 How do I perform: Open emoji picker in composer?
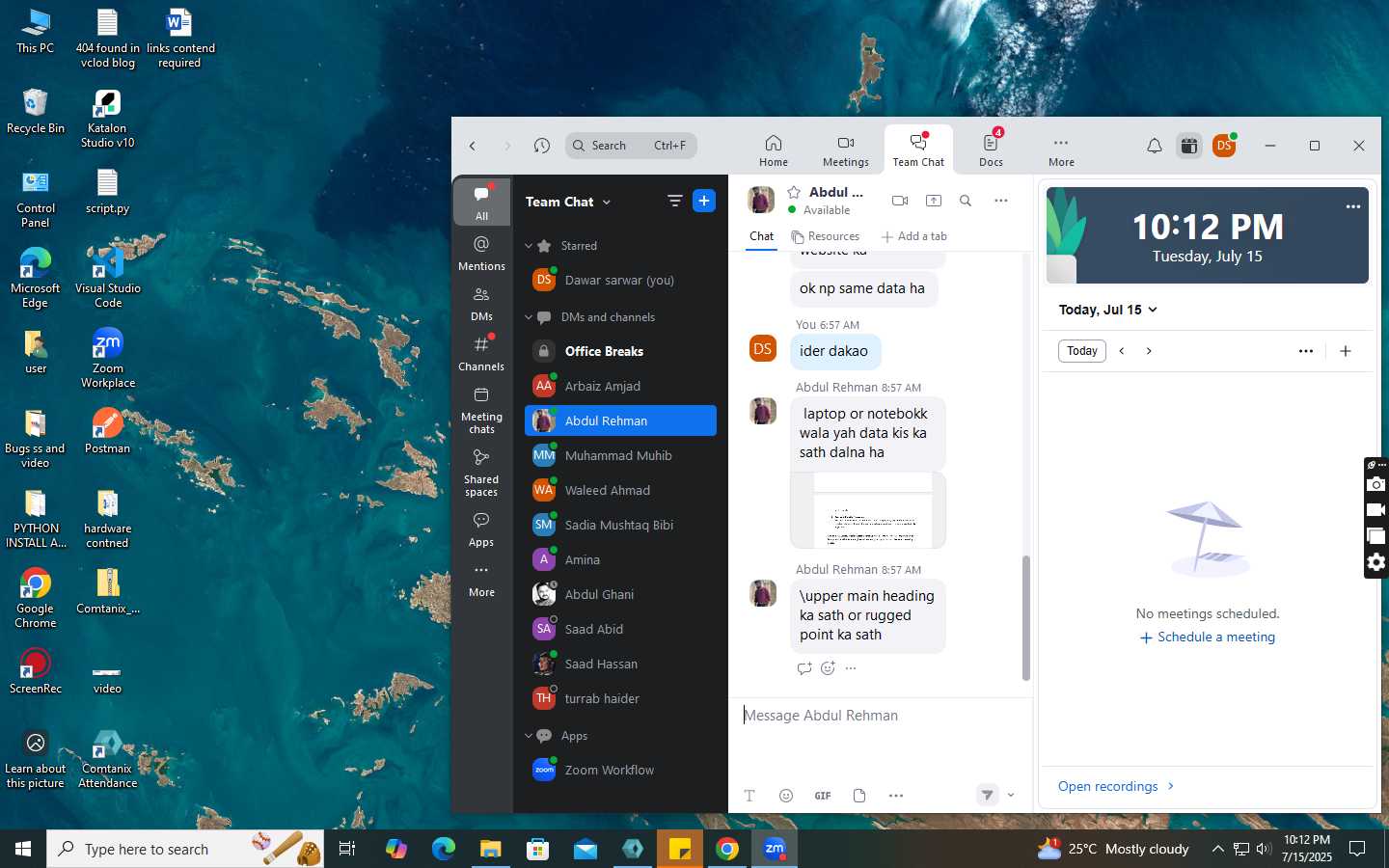[786, 796]
